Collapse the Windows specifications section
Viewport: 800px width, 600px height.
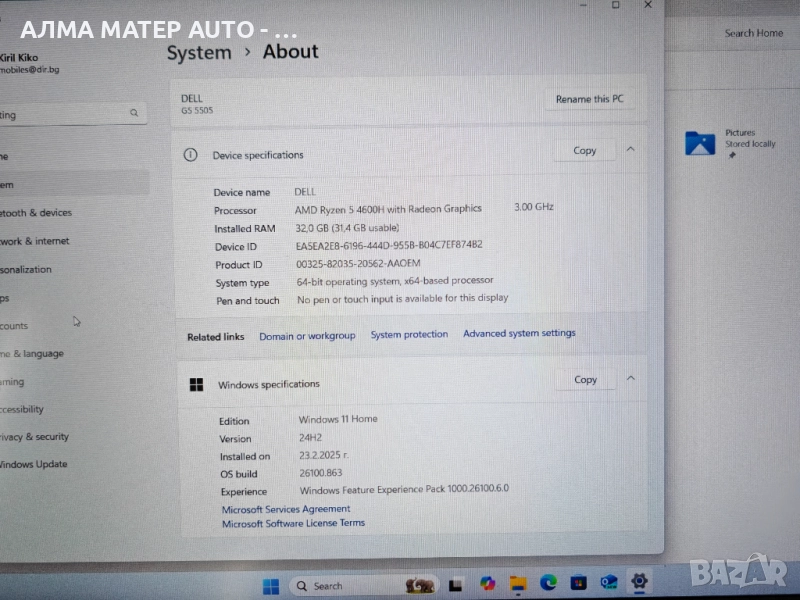[x=631, y=379]
